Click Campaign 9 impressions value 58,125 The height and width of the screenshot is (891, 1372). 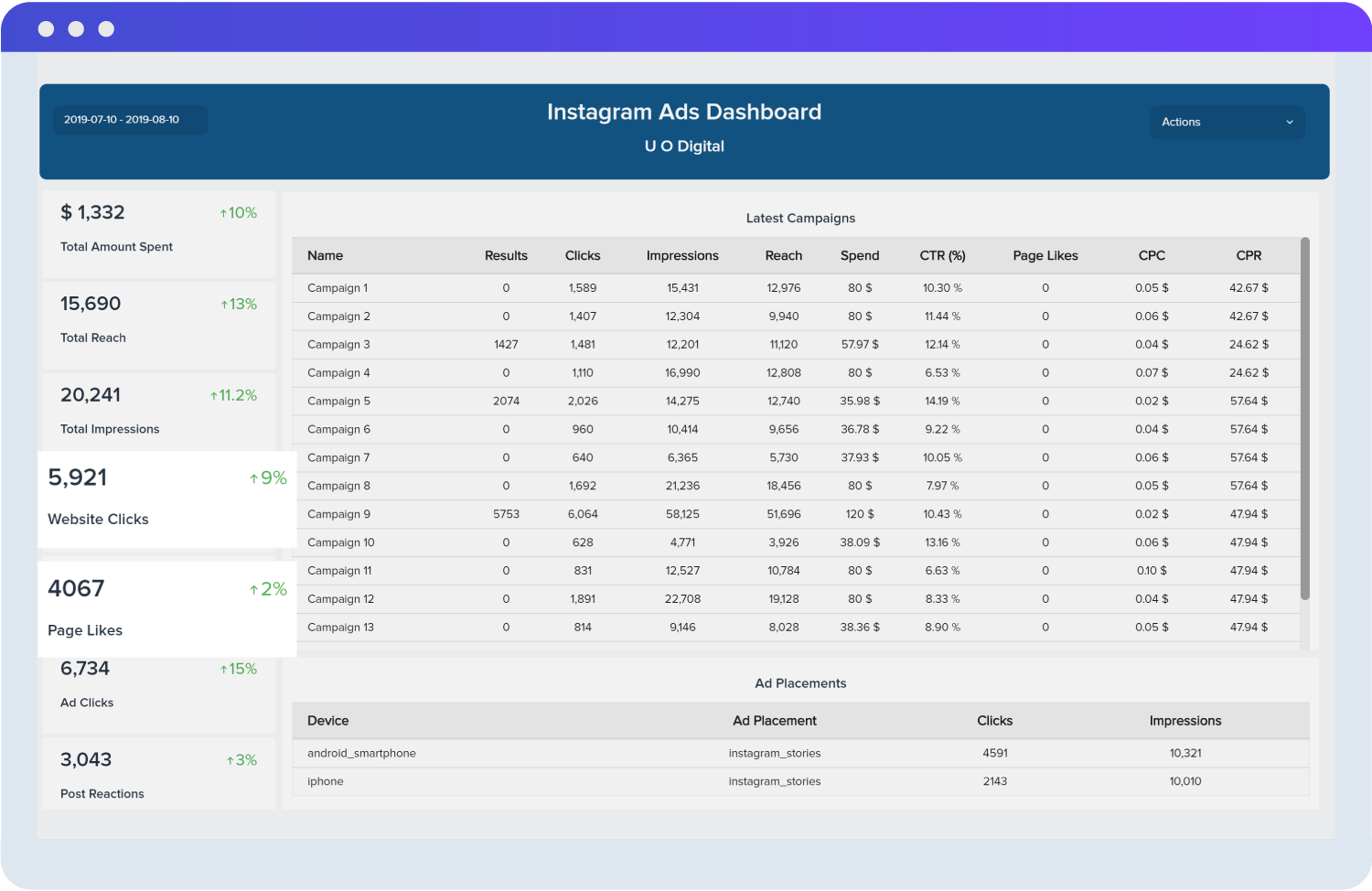pos(682,515)
